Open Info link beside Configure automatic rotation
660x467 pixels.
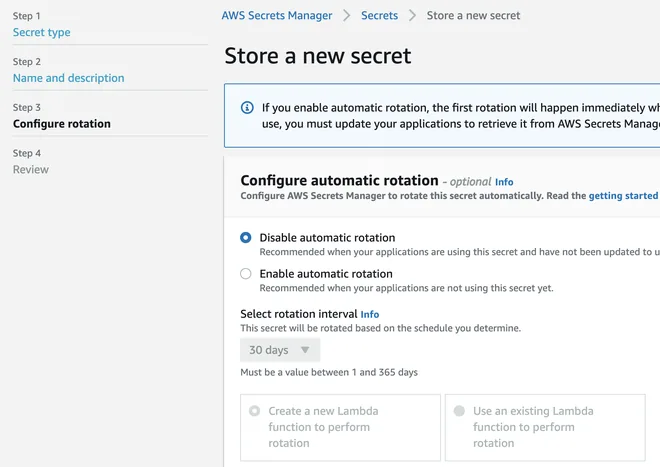tap(504, 182)
